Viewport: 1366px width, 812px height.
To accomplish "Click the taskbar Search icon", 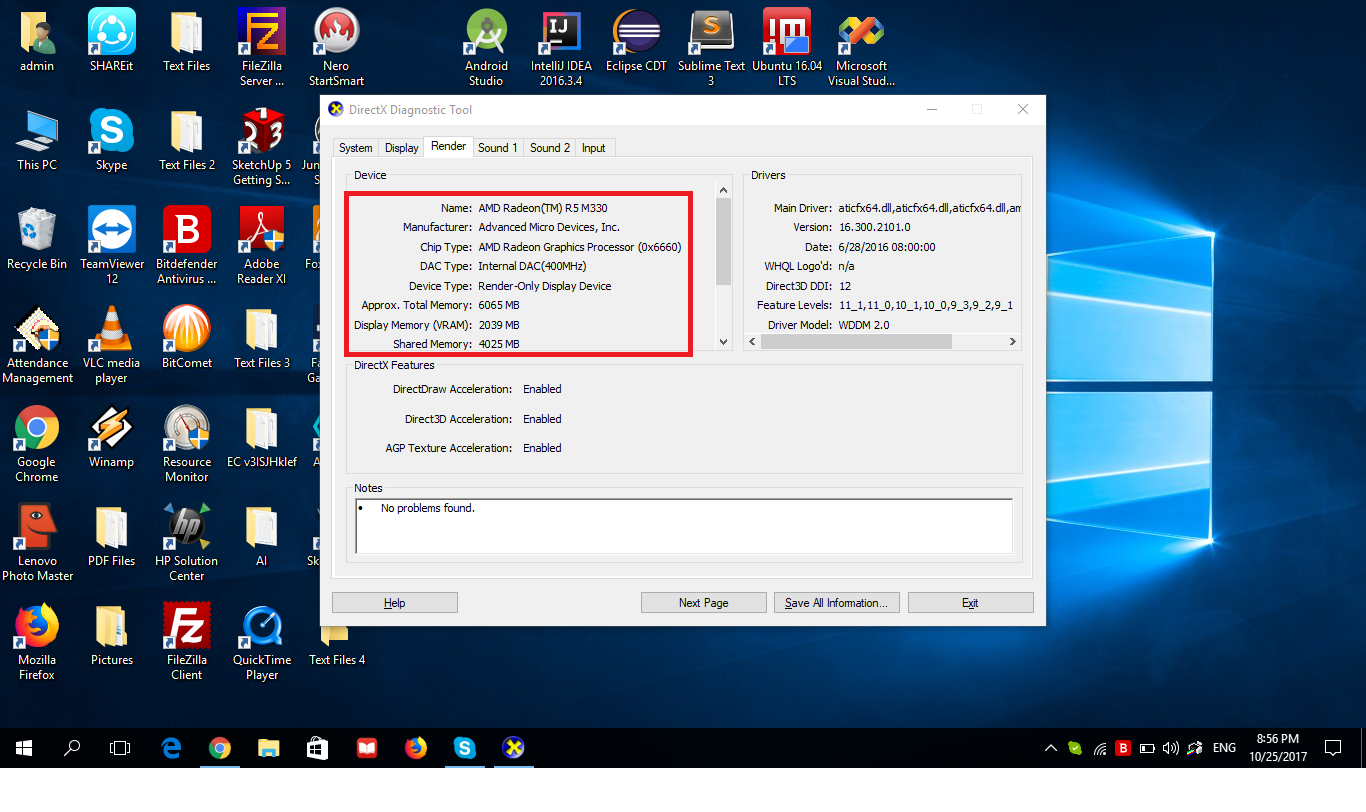I will tap(72, 748).
